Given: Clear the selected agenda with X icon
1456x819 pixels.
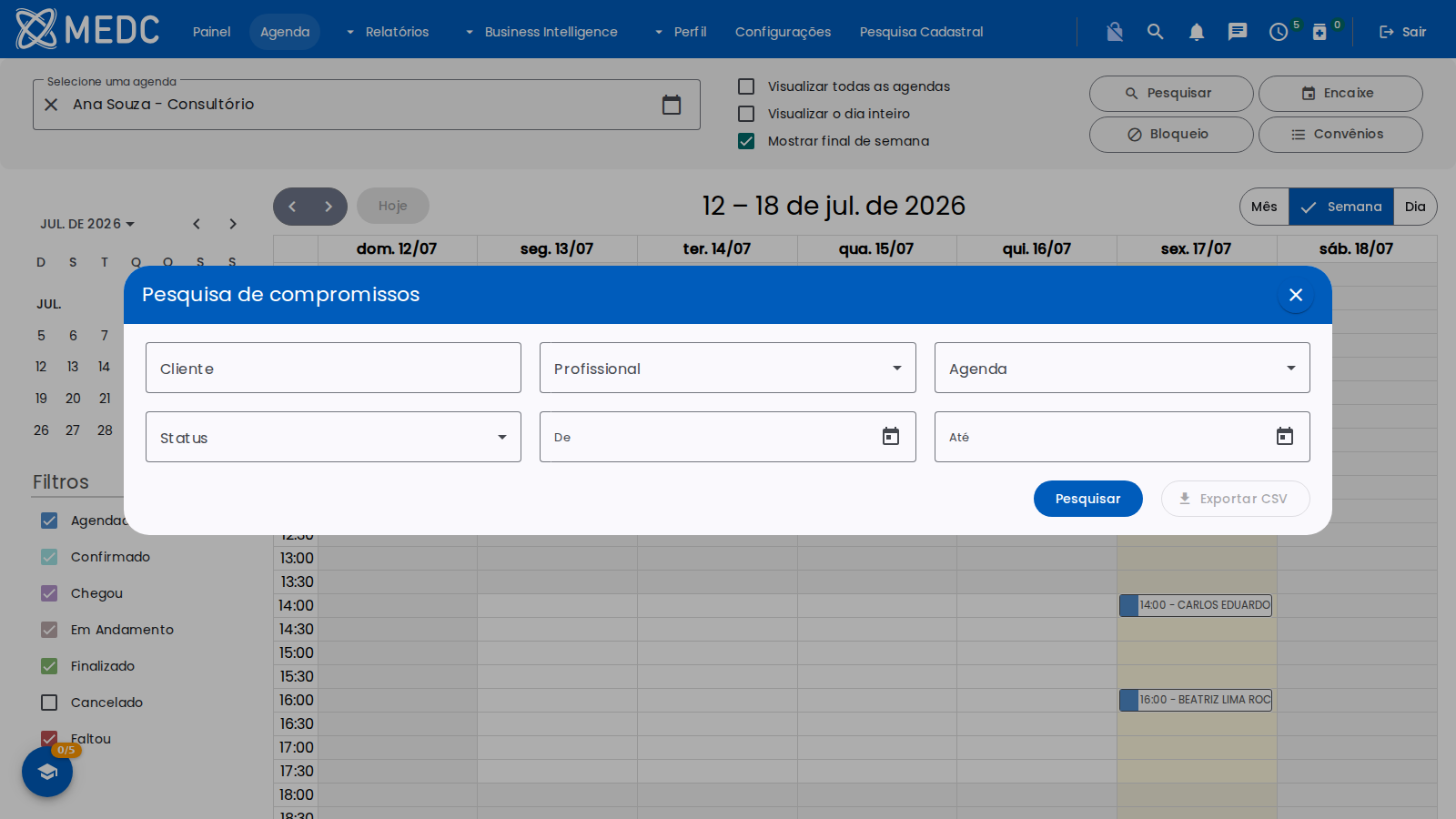Looking at the screenshot, I should click(51, 105).
